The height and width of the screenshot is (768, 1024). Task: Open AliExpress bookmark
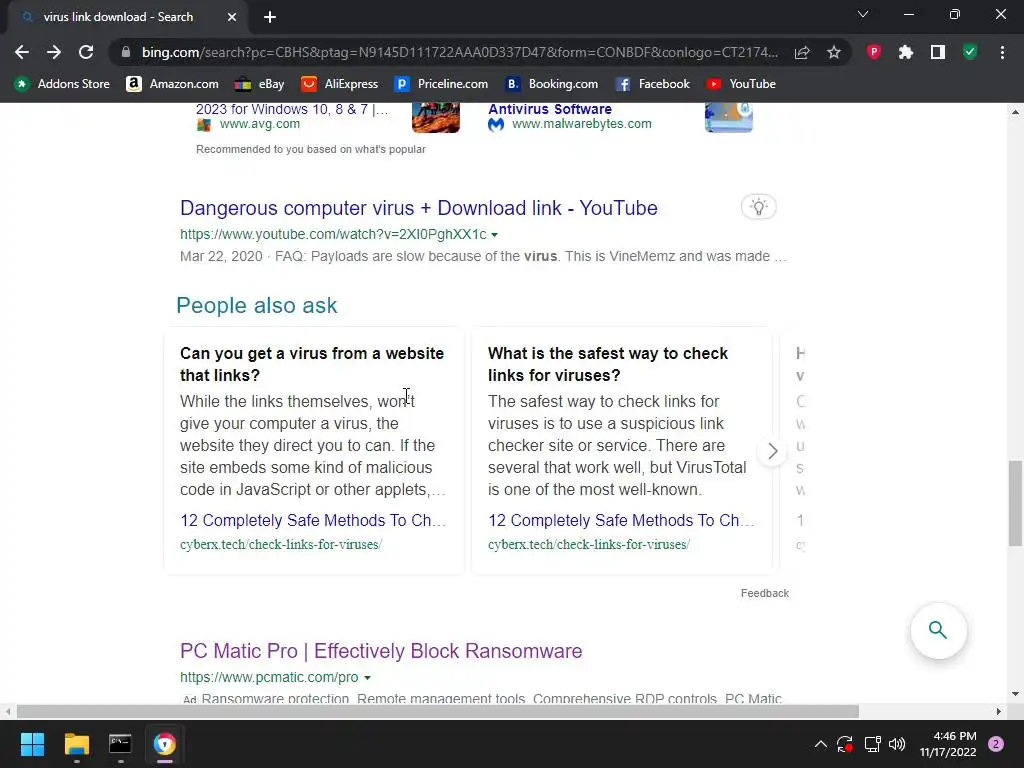(340, 84)
